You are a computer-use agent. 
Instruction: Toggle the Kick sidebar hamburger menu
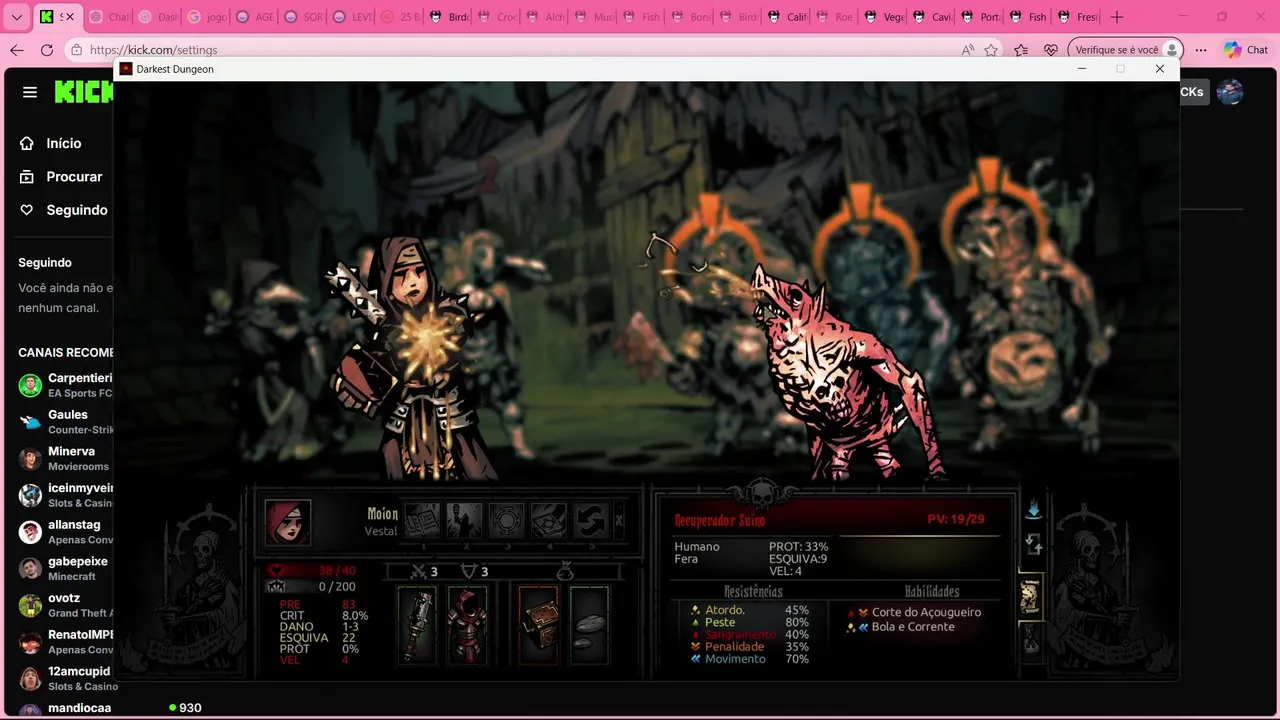30,92
